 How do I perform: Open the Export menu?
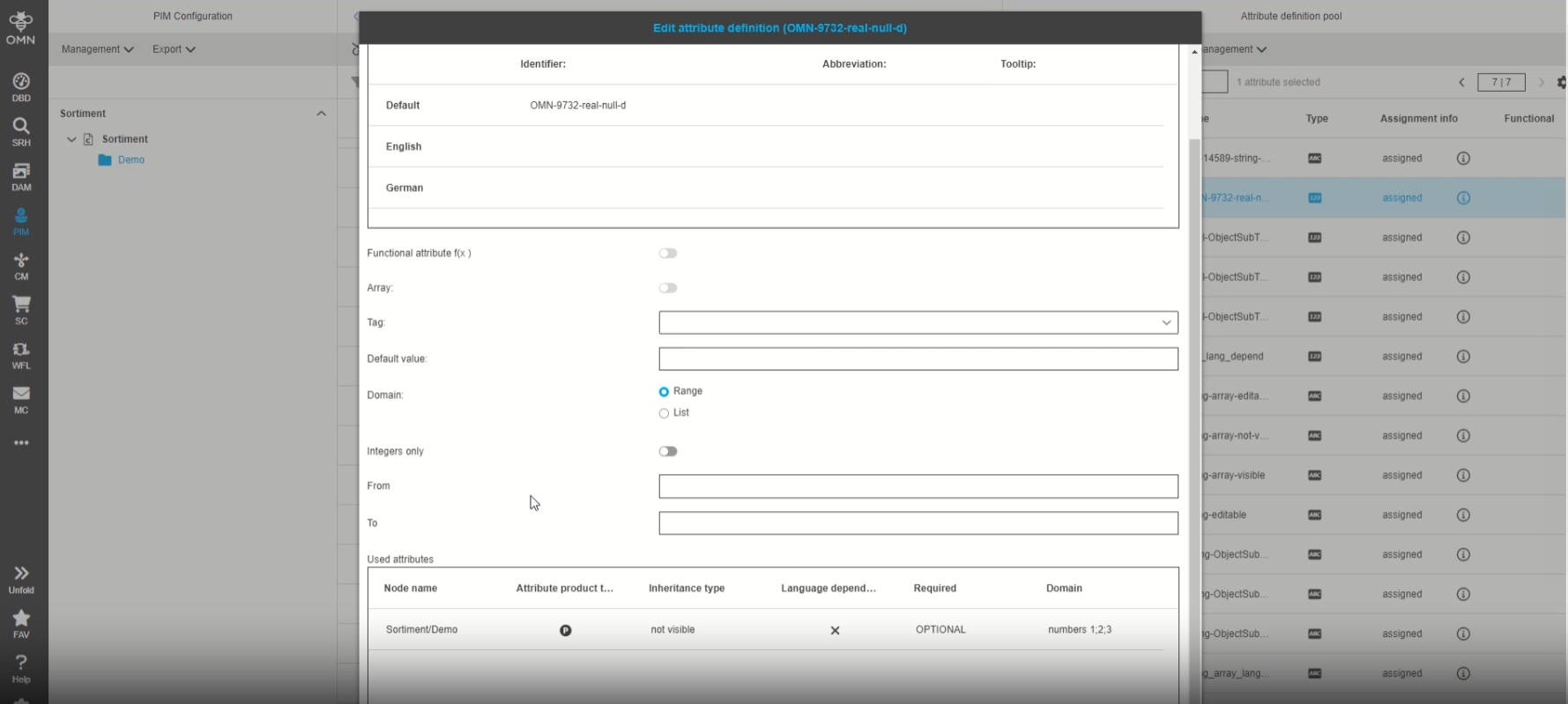[x=173, y=49]
